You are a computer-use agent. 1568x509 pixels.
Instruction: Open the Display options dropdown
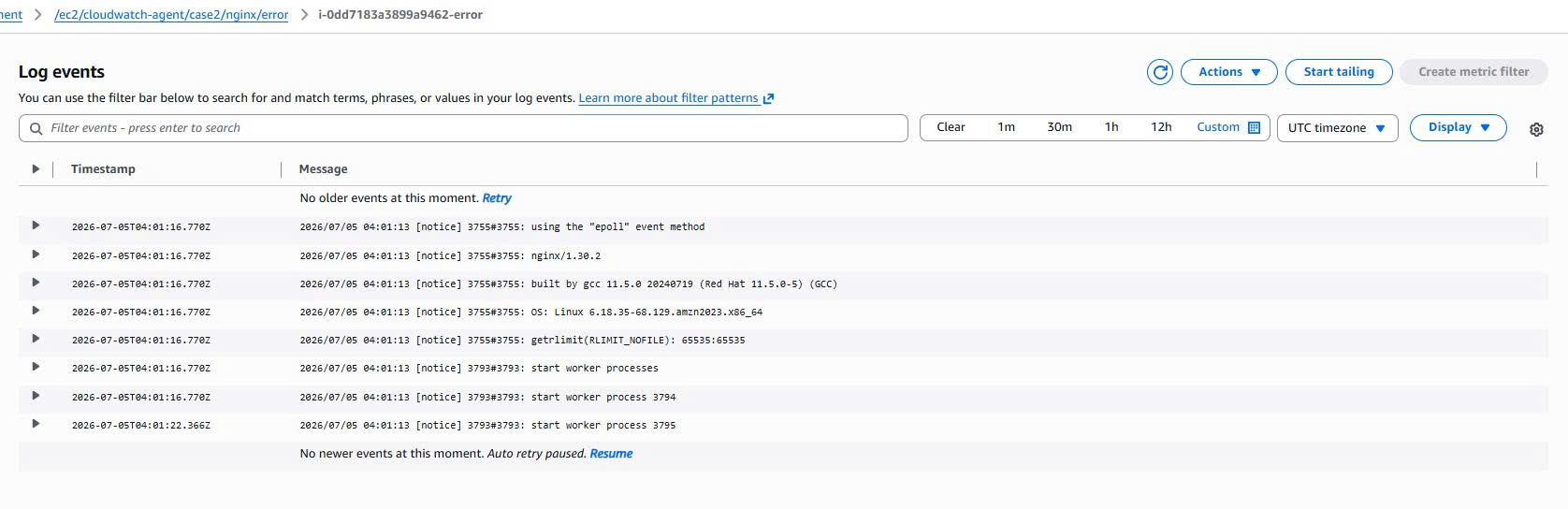pos(1458,127)
